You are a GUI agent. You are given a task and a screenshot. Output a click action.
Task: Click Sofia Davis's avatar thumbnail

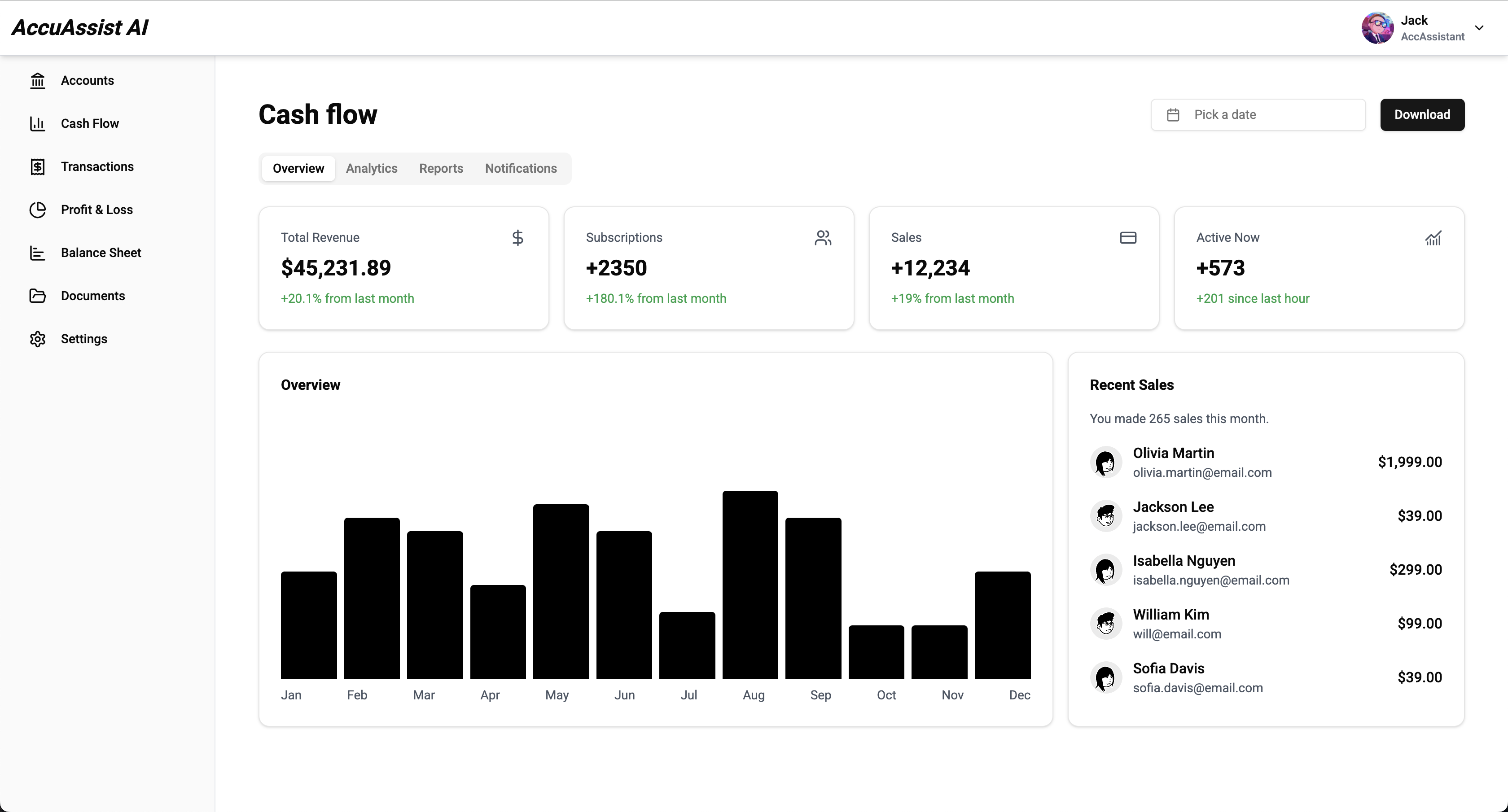tap(1106, 677)
